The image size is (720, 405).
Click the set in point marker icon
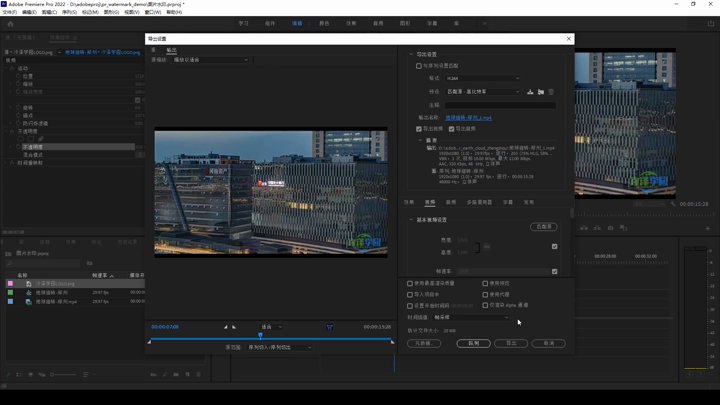coord(225,327)
